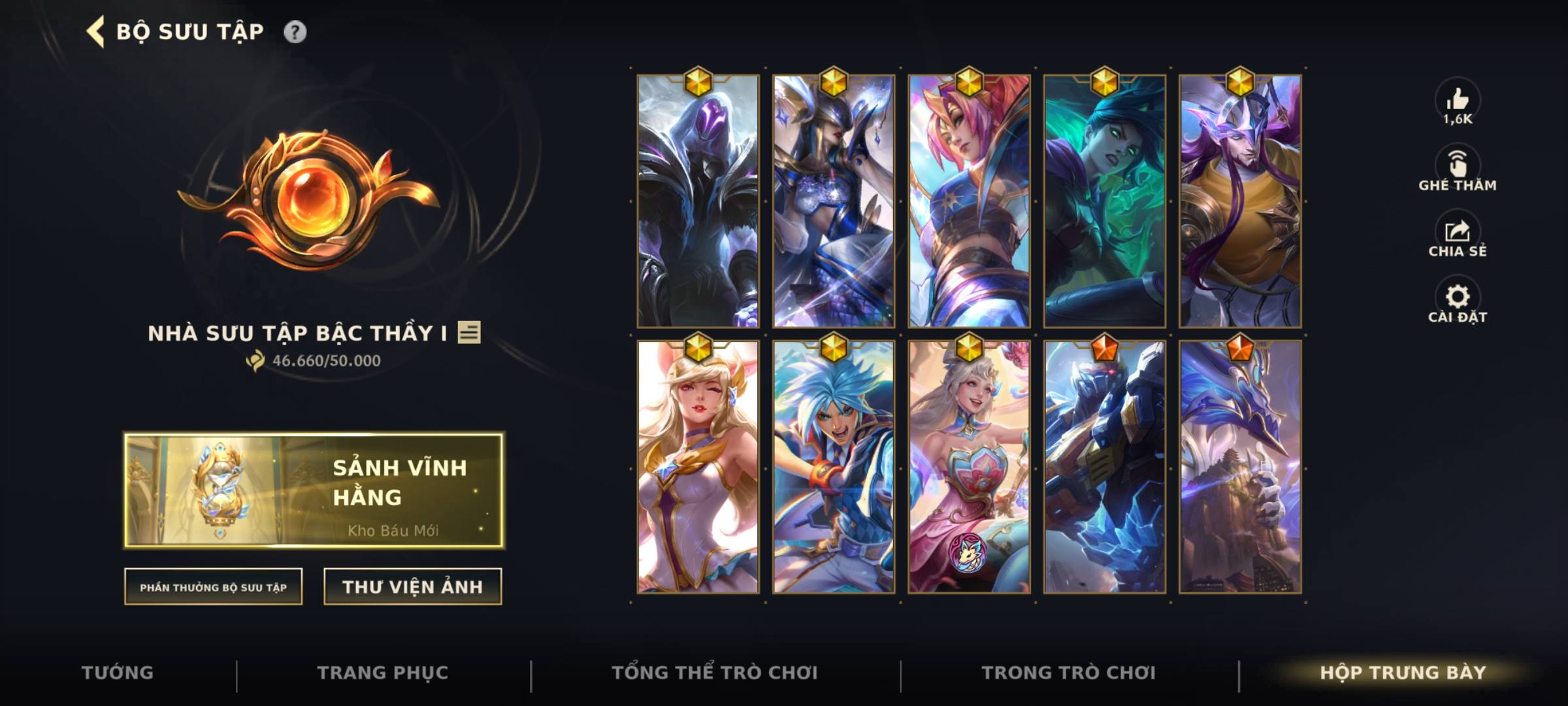Like the showcase with the thumbs-up icon
Screen dimensions: 1568x706
pos(1458,100)
